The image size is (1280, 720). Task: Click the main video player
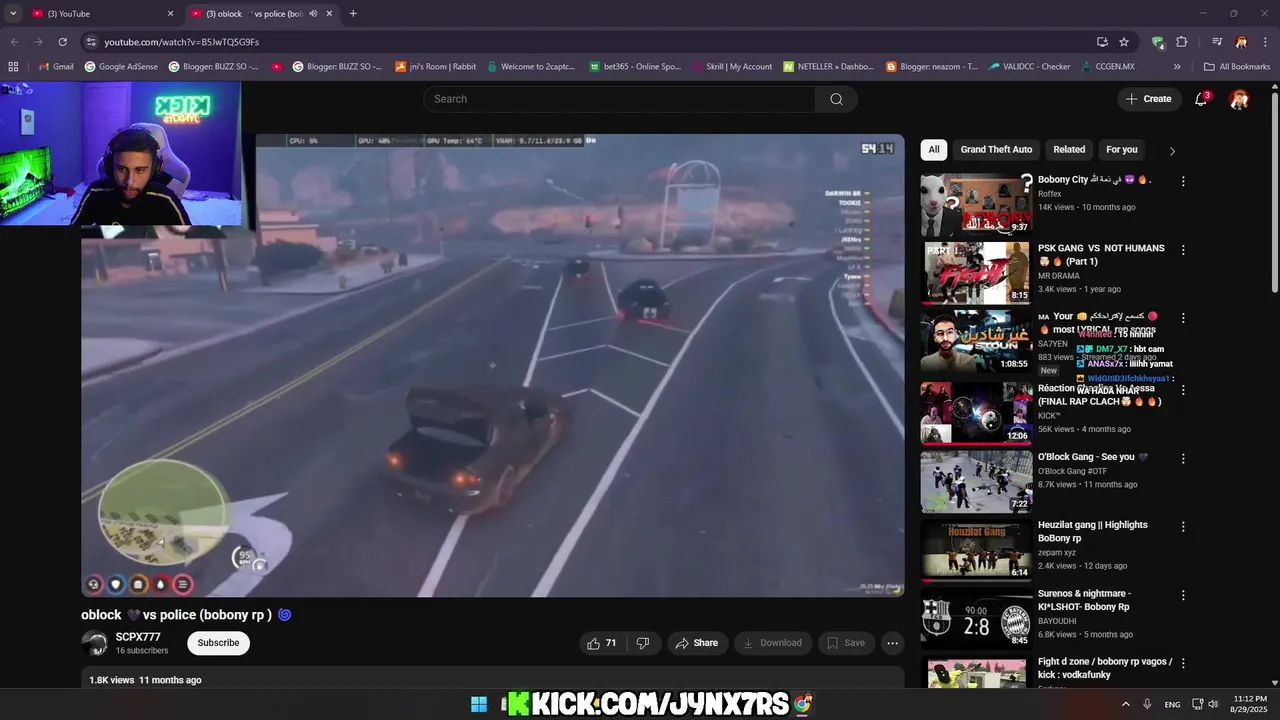pos(493,365)
